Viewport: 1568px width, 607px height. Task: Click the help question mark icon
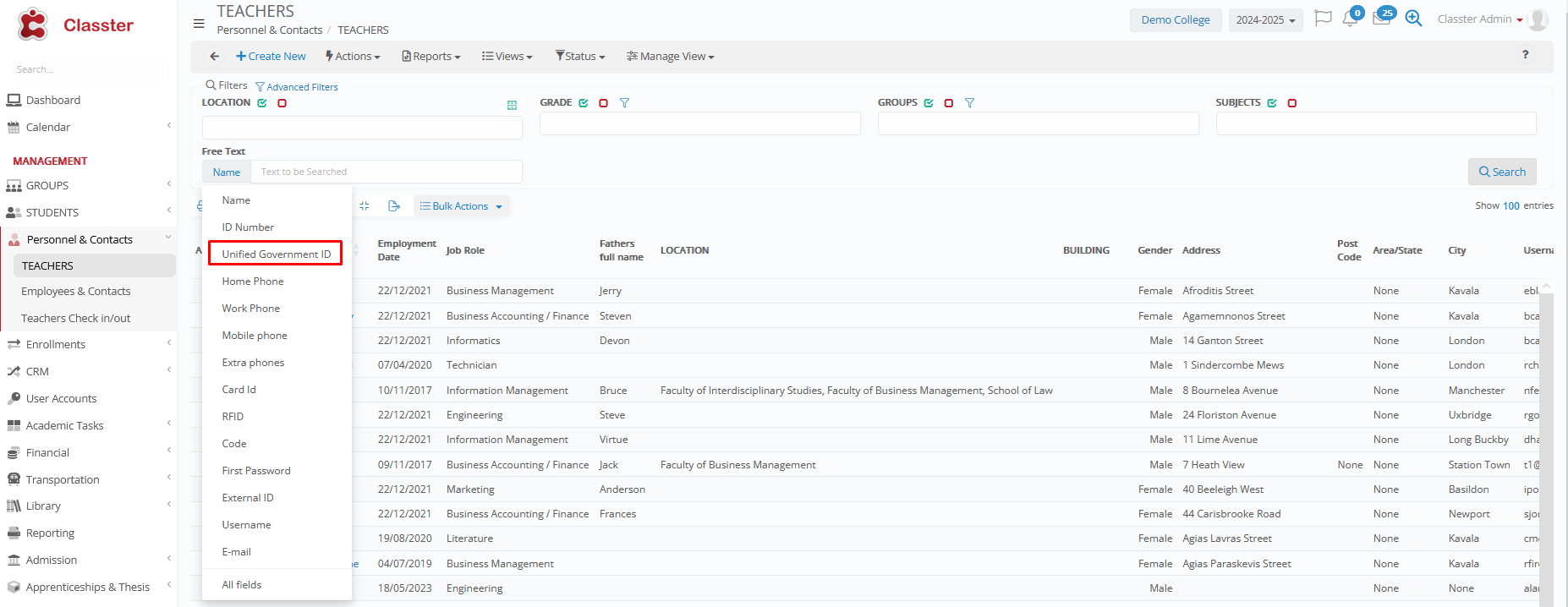[x=1525, y=55]
